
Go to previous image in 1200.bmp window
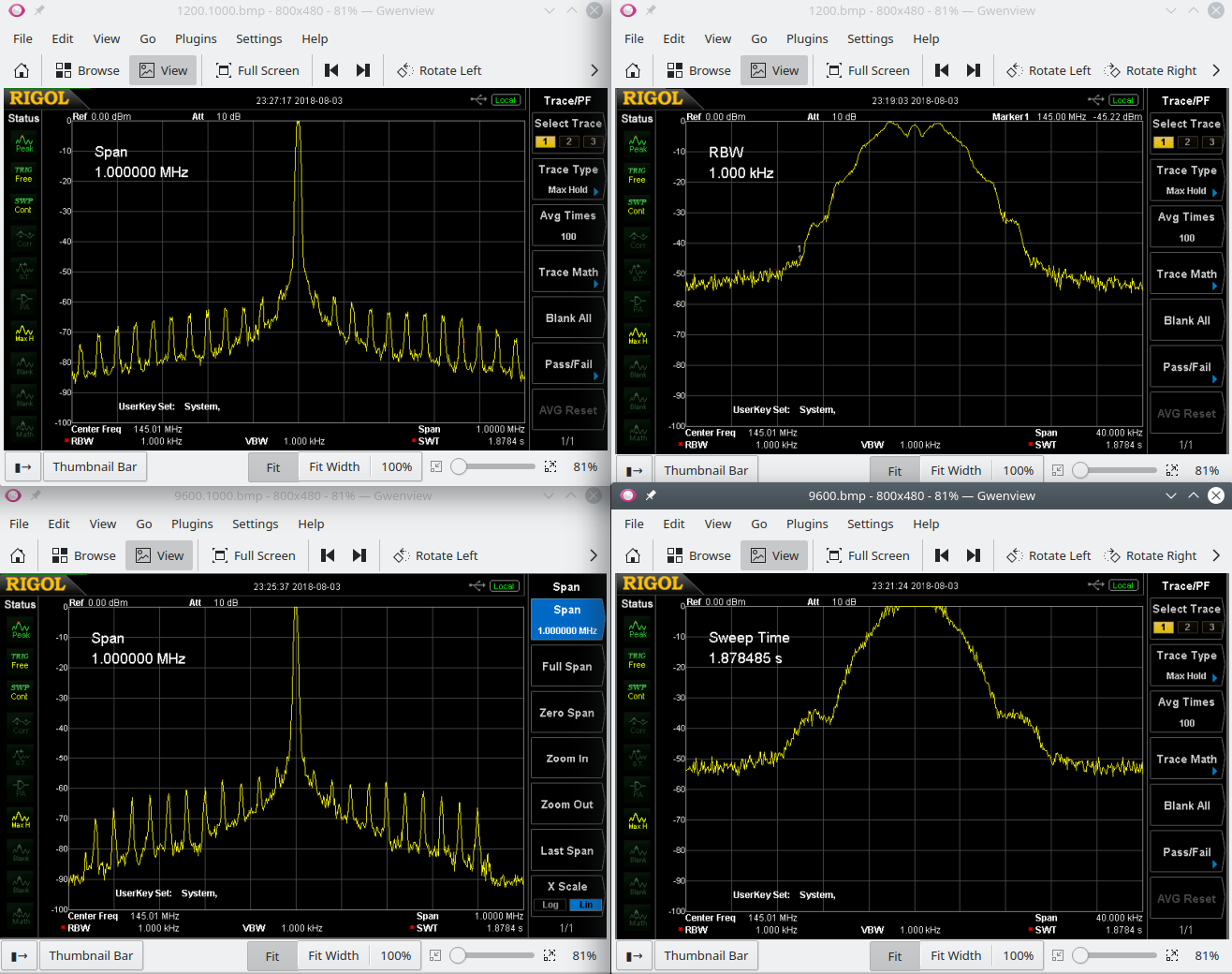click(942, 70)
